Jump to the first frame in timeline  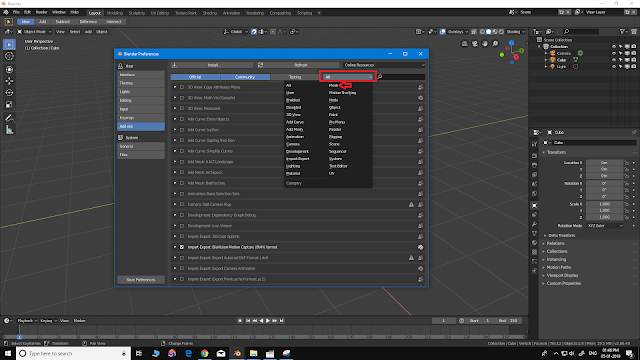click(x=248, y=321)
